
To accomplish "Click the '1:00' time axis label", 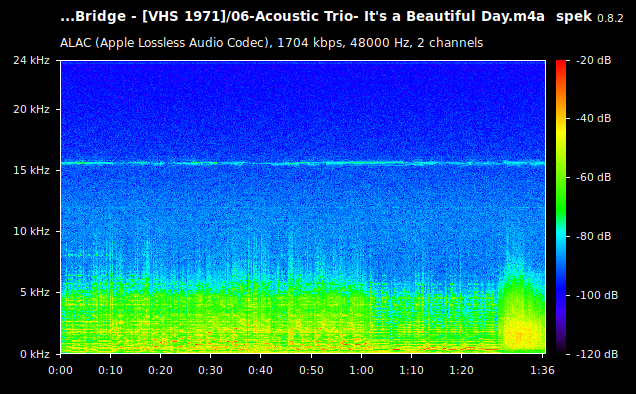I will pos(361,370).
